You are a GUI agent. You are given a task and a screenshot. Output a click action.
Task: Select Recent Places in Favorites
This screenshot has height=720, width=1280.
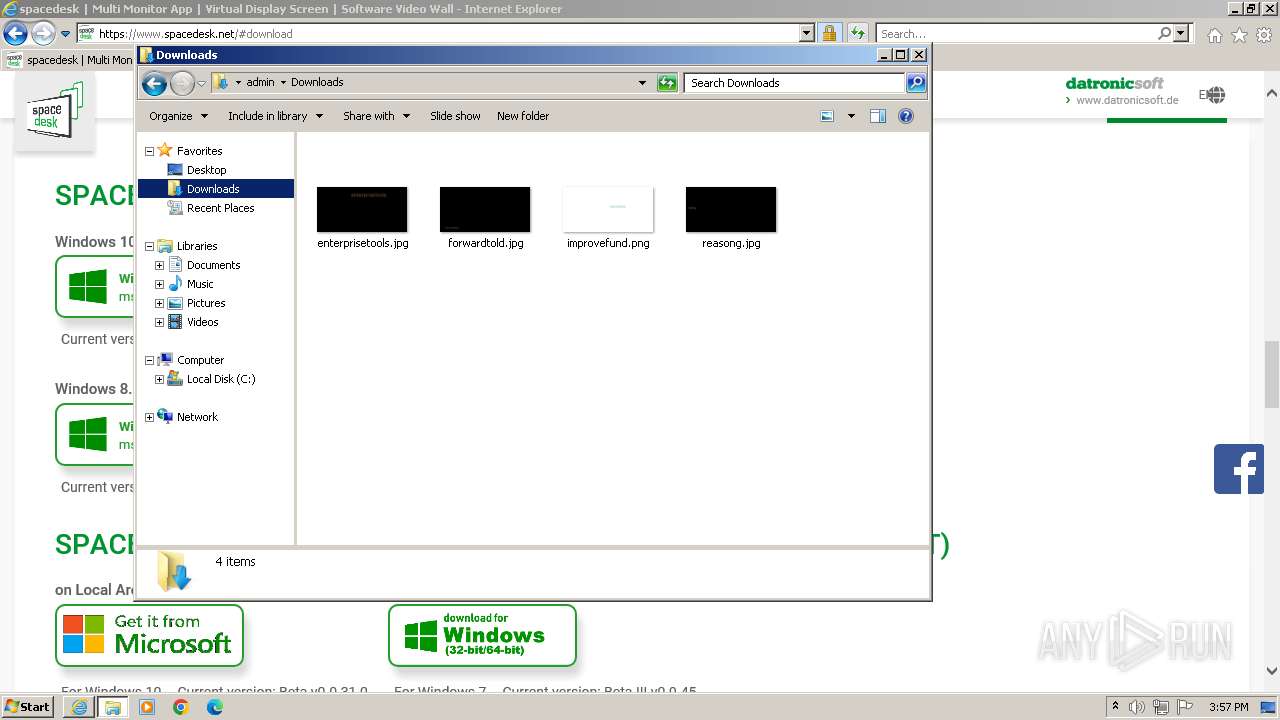(220, 208)
